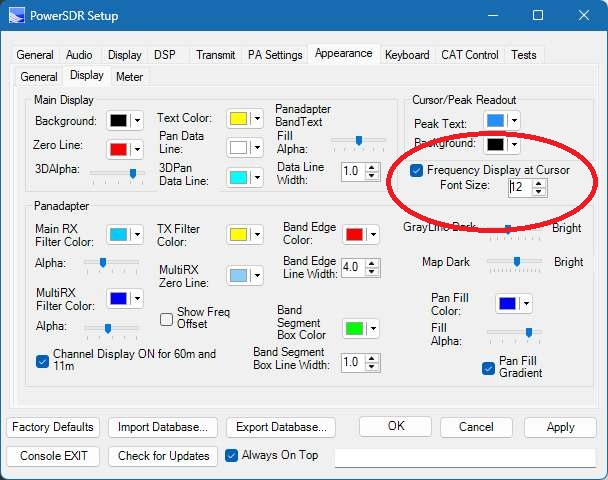Increase Data Line Width with up arrow
The image size is (608, 480).
click(x=372, y=167)
